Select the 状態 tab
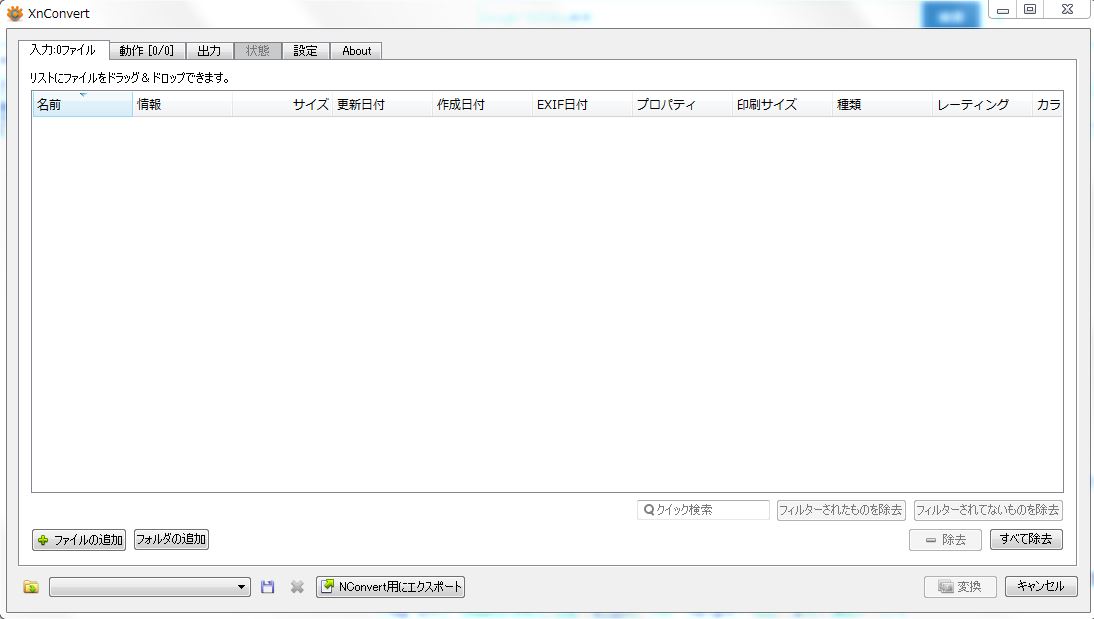 point(257,51)
